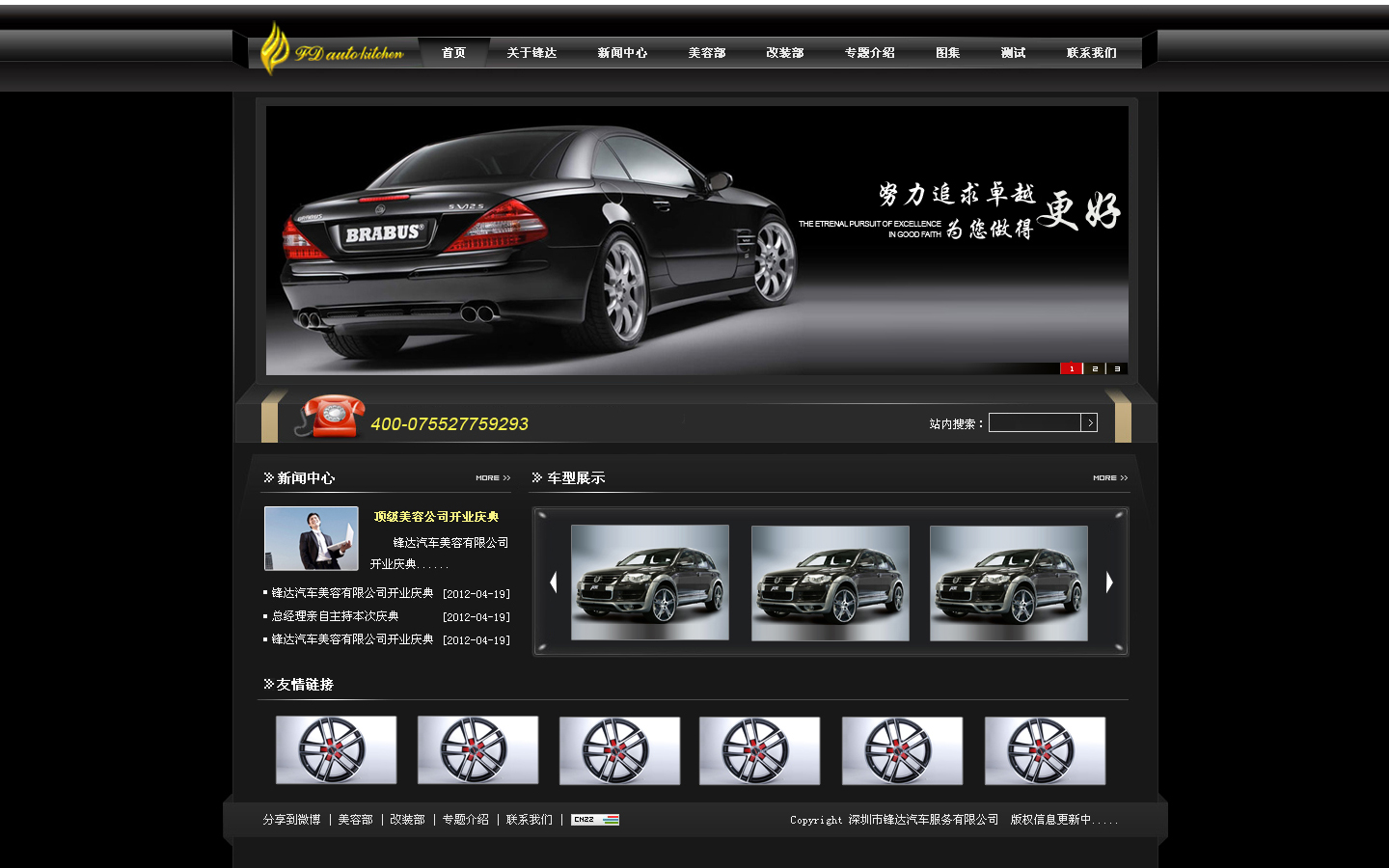The image size is (1389, 868).
Task: Go to 关于锋达 page
Action: click(531, 53)
